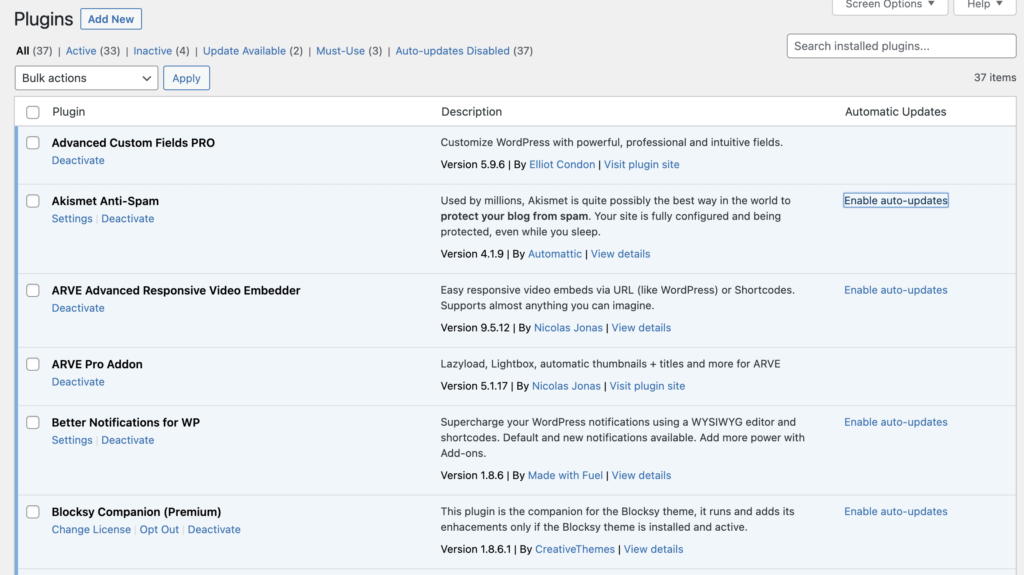The height and width of the screenshot is (575, 1024).
Task: Deactivate Better Notifications for WP
Action: tap(127, 440)
